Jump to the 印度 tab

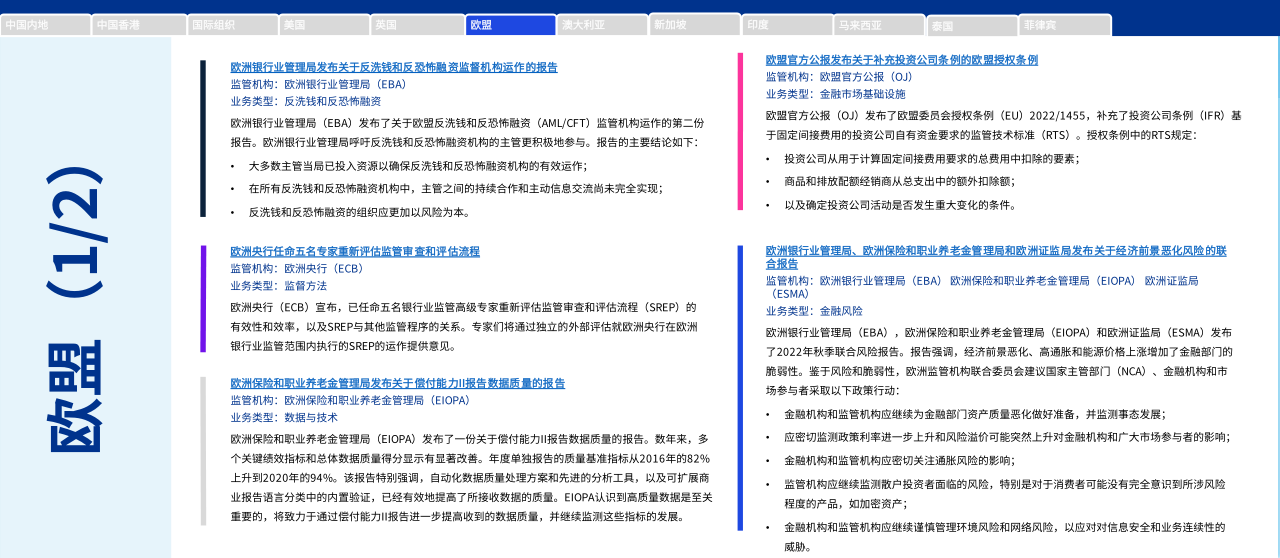787,25
